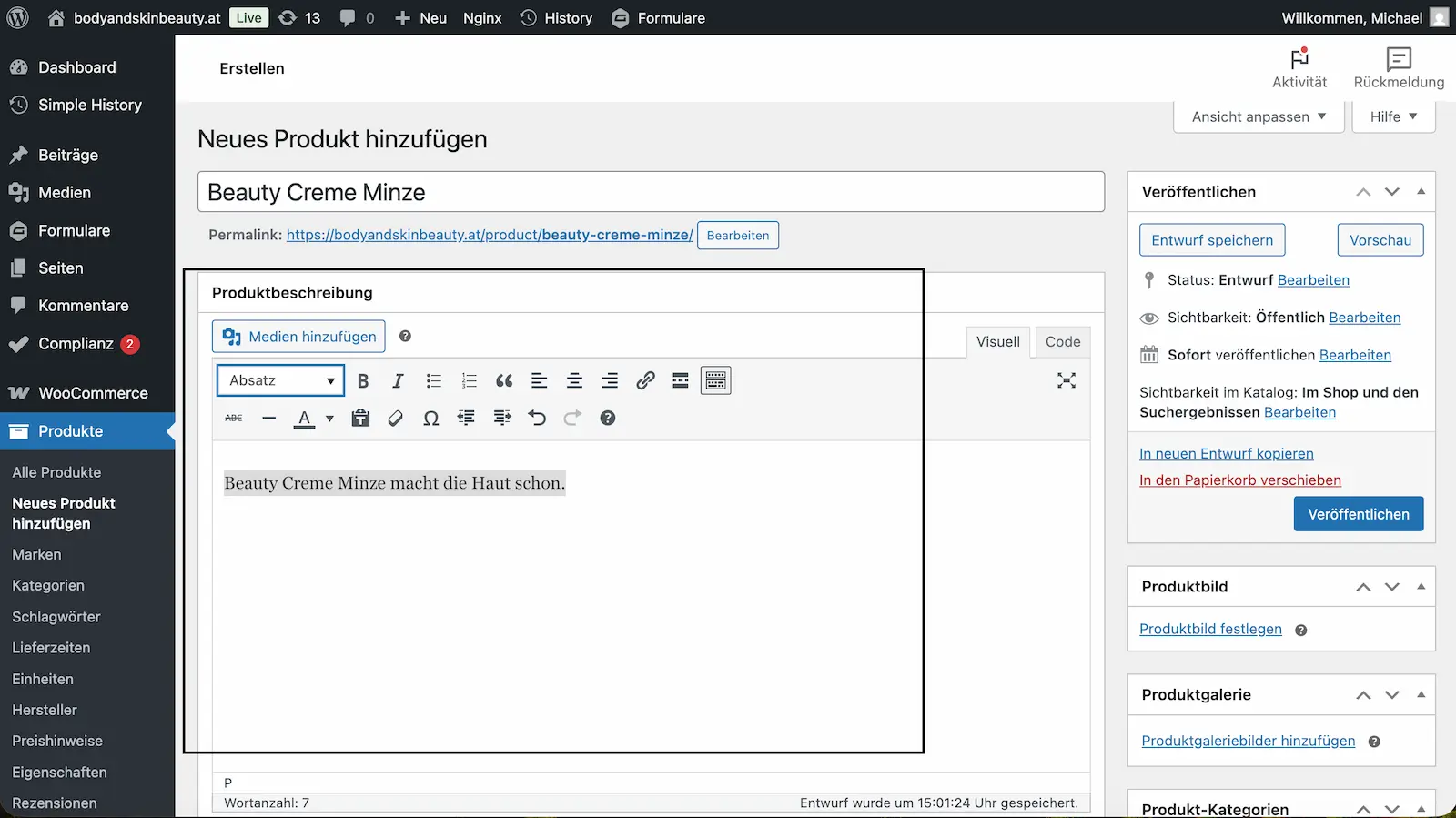Image resolution: width=1456 pixels, height=818 pixels.
Task: Click the product title input field
Action: (651, 192)
